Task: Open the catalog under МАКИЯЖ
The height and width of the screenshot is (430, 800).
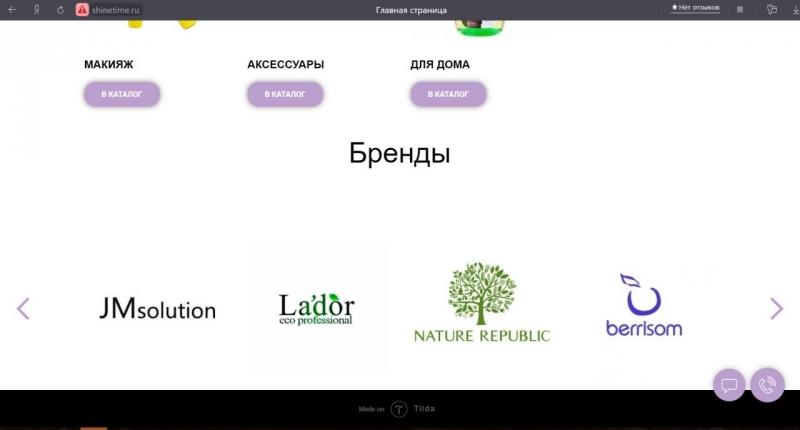Action: point(122,94)
